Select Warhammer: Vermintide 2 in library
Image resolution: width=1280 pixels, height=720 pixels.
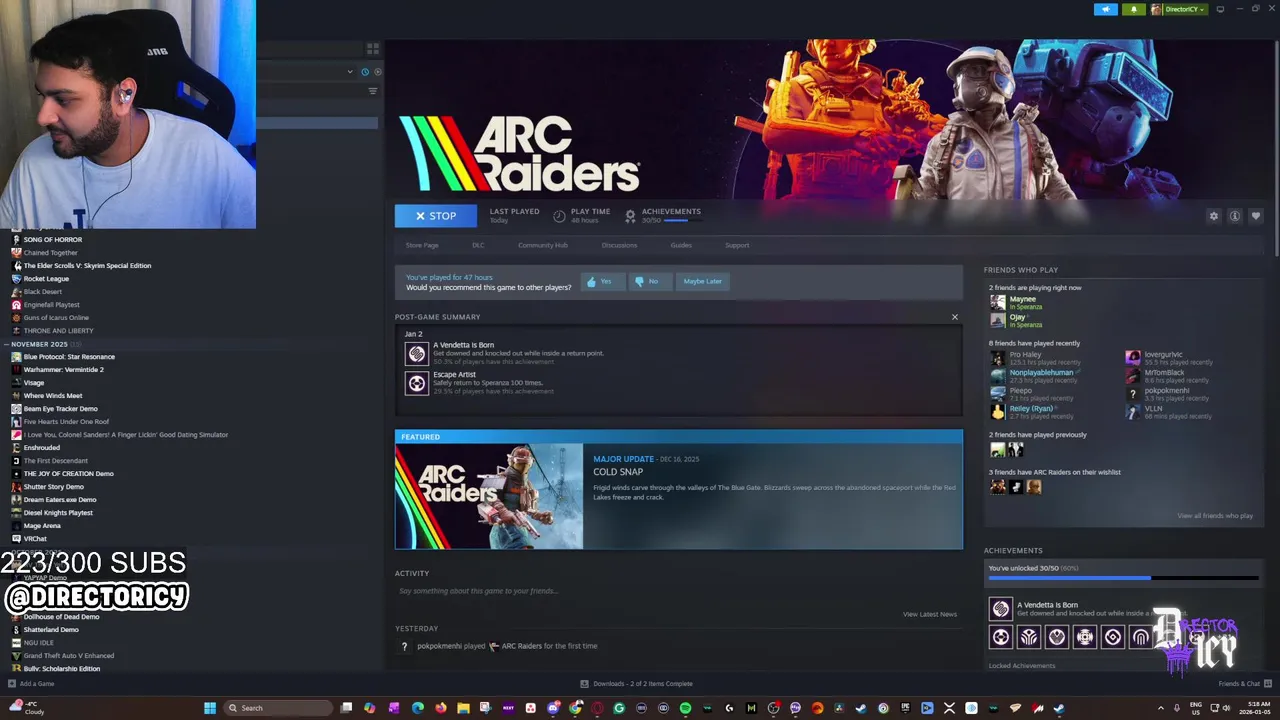point(63,370)
